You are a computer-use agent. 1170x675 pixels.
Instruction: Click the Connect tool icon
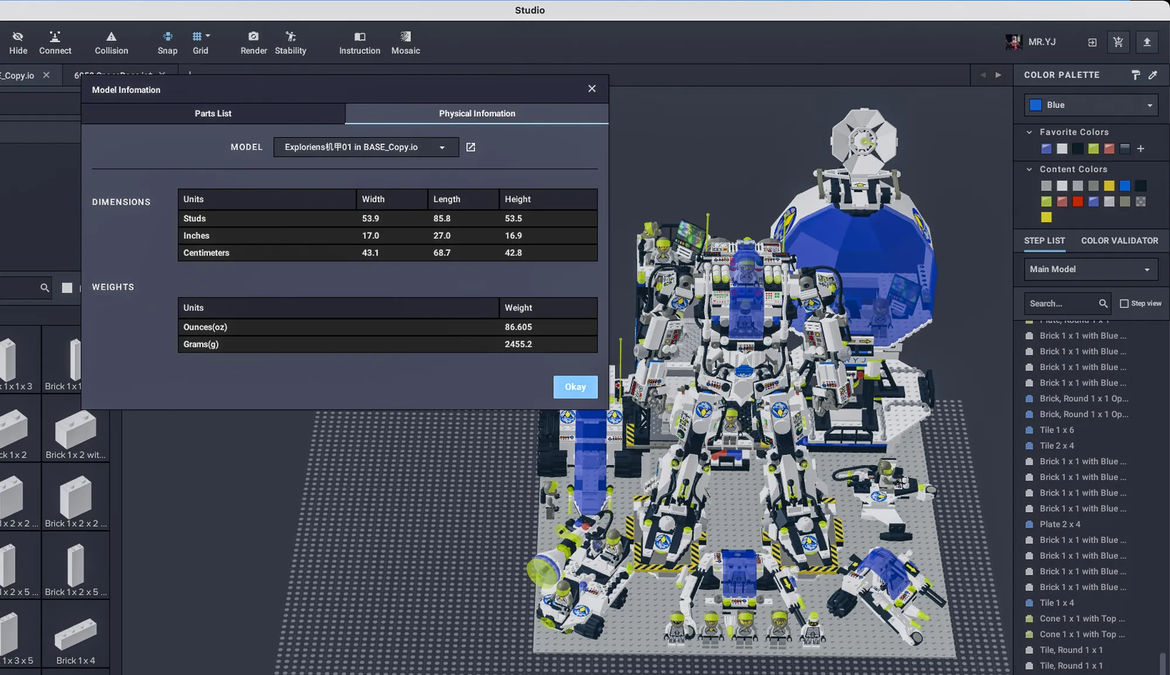click(55, 42)
